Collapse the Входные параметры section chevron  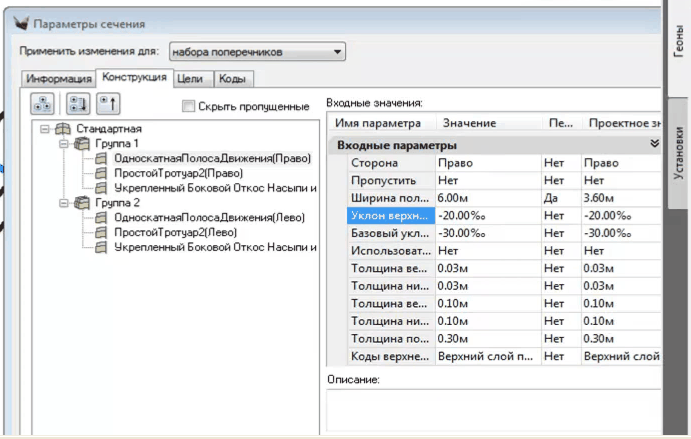(654, 144)
